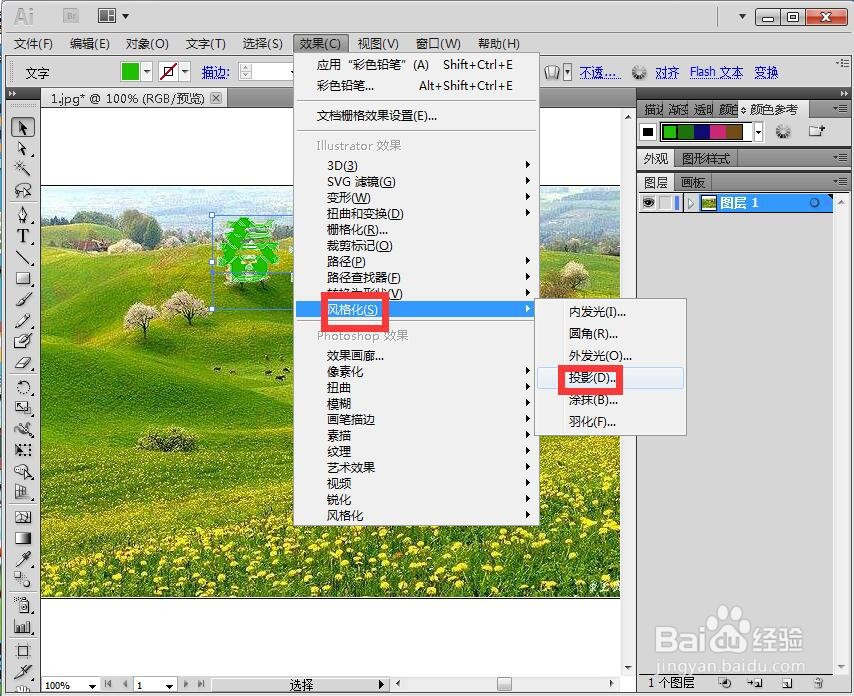This screenshot has height=696, width=854.
Task: Close the 1.jpg document tab
Action: click(x=216, y=98)
